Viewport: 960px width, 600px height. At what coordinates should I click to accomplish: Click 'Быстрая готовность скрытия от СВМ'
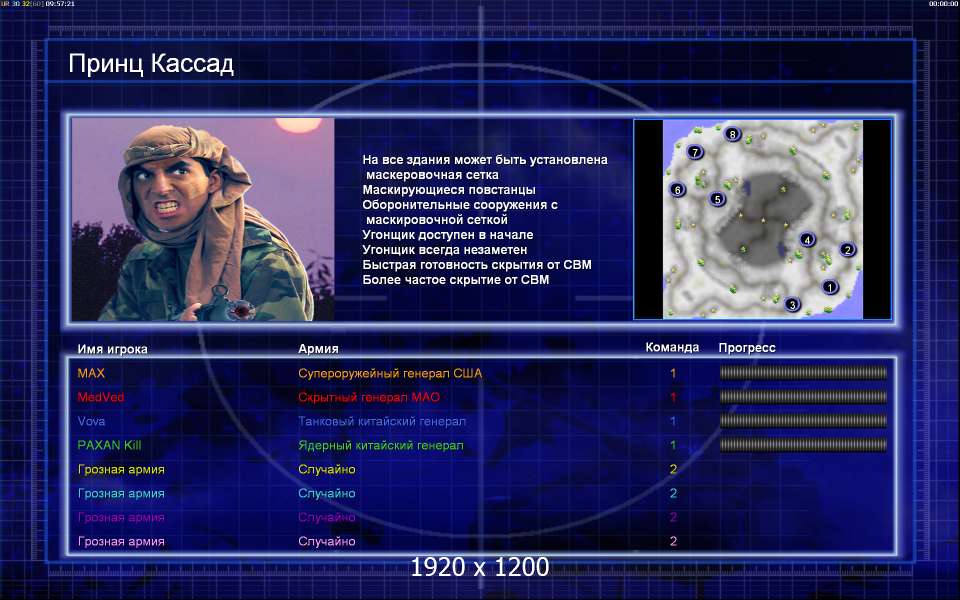tap(477, 264)
